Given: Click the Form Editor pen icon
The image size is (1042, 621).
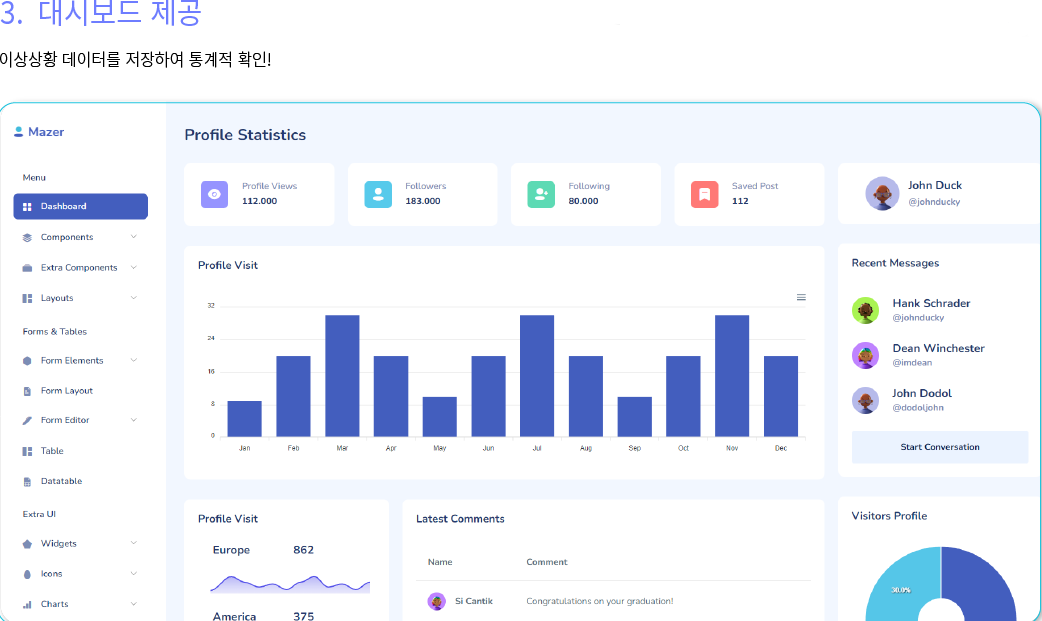Looking at the screenshot, I should (x=27, y=420).
